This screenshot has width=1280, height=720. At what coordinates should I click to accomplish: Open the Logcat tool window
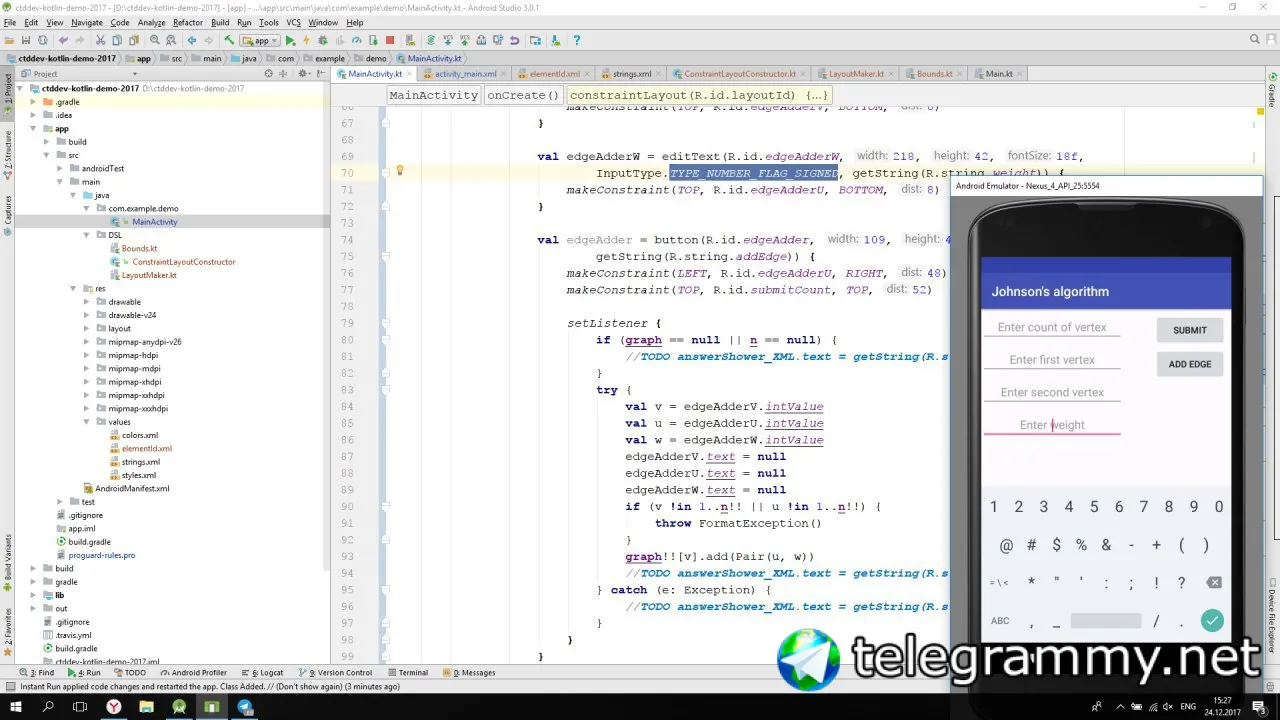(267, 673)
